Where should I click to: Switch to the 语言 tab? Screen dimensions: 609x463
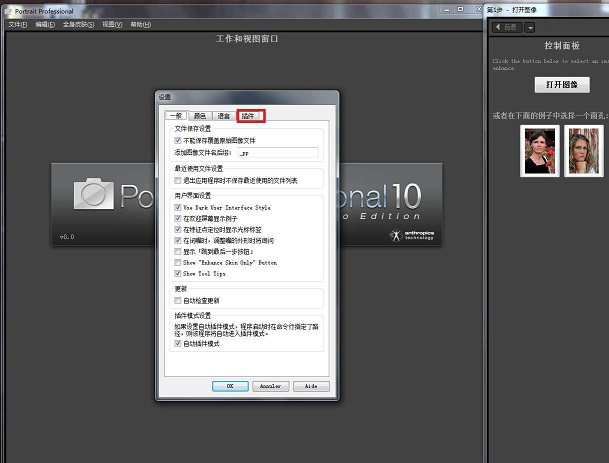click(224, 116)
